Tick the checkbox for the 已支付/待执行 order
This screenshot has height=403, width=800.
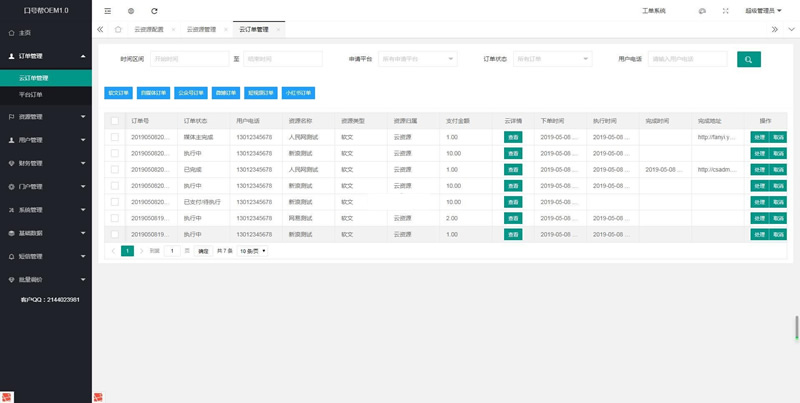[x=115, y=202]
